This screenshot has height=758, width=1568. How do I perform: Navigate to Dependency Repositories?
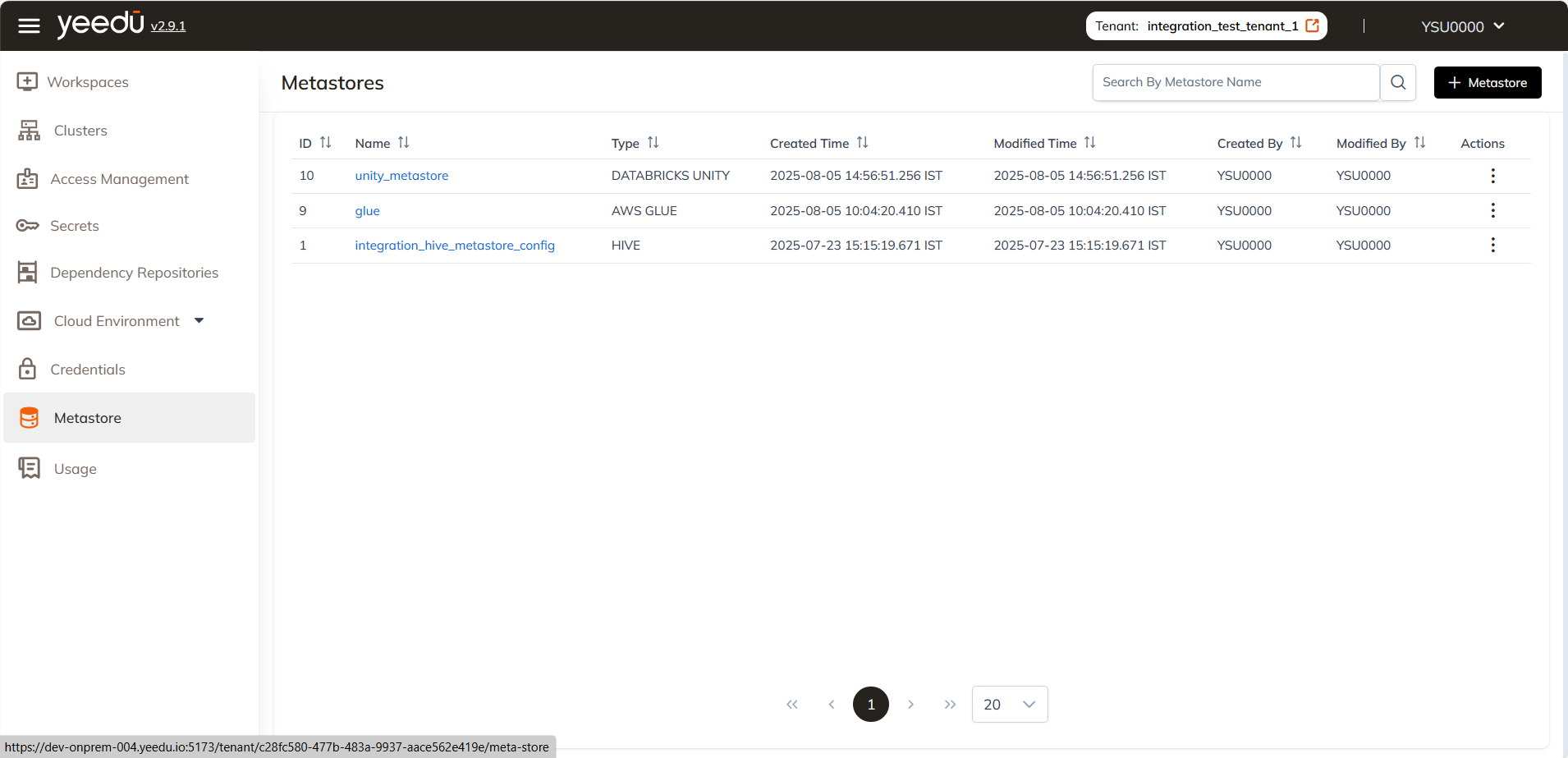click(x=134, y=273)
